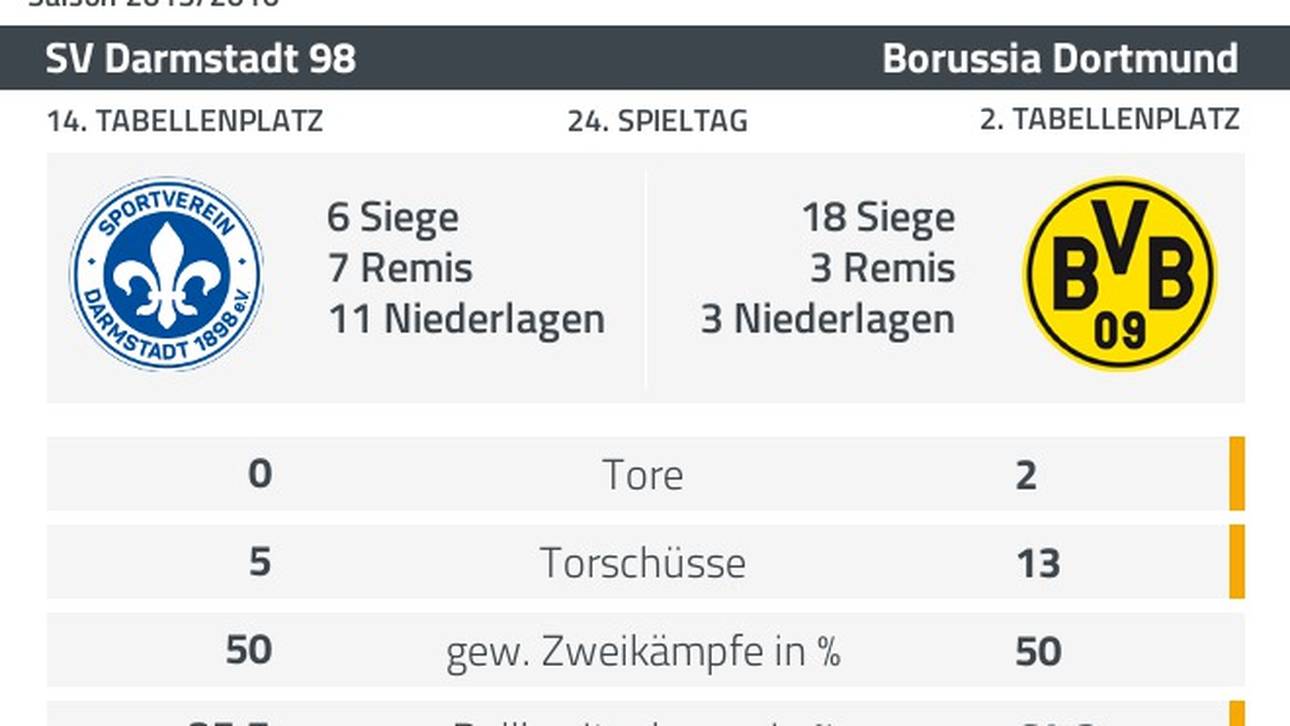The height and width of the screenshot is (726, 1290).
Task: Click the 2. Tabellenplatz label
Action: click(x=1109, y=120)
